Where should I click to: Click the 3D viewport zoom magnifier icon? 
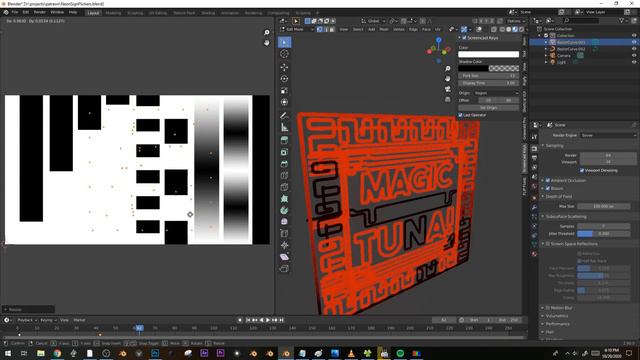pyautogui.click(x=448, y=69)
